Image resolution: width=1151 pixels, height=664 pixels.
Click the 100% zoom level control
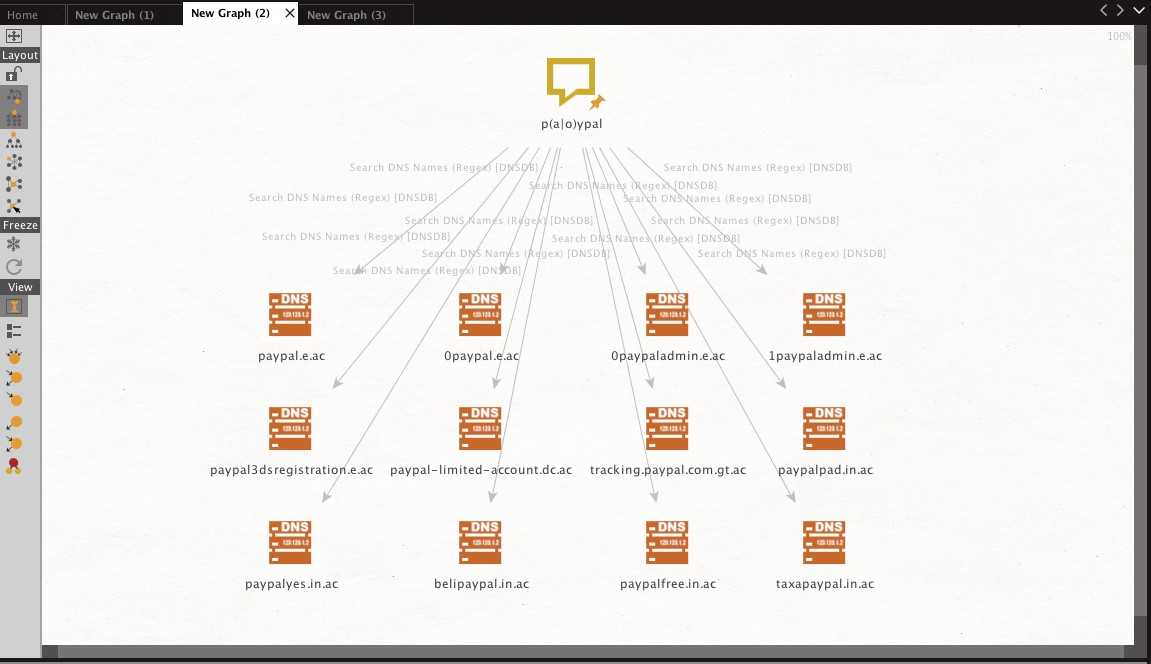[x=1118, y=35]
